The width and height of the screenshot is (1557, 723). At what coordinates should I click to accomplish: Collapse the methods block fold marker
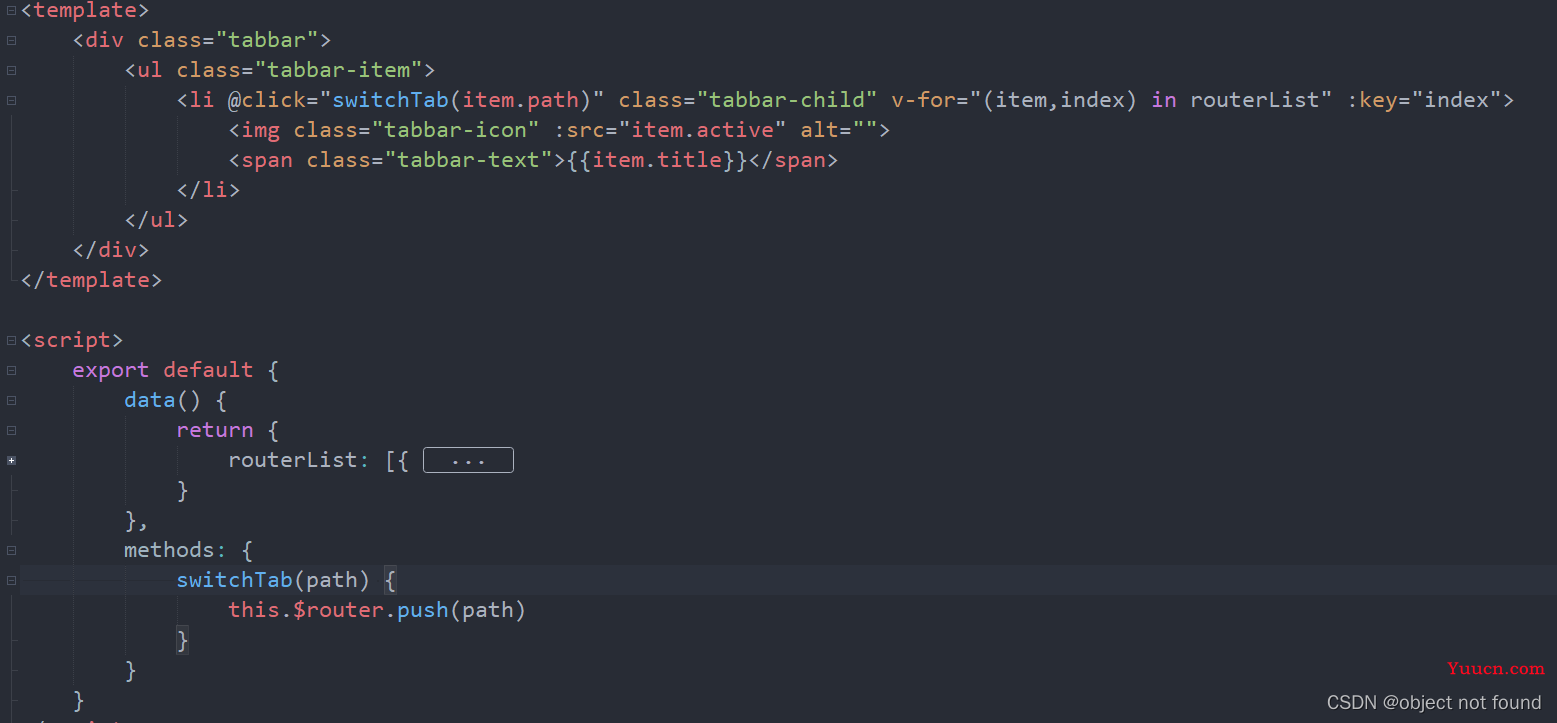11,550
